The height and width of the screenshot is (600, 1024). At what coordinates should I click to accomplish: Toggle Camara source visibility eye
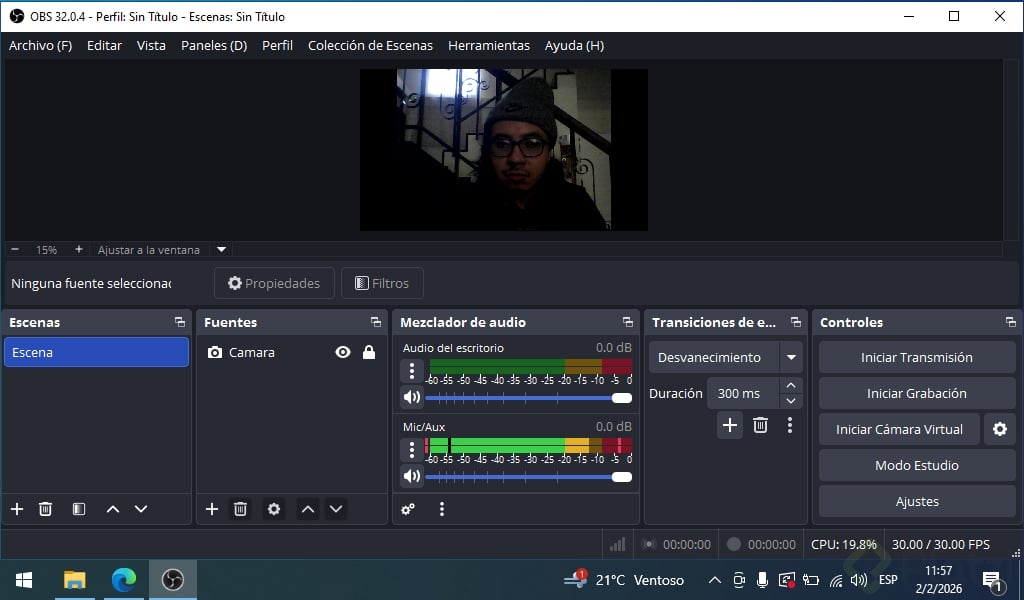(343, 353)
